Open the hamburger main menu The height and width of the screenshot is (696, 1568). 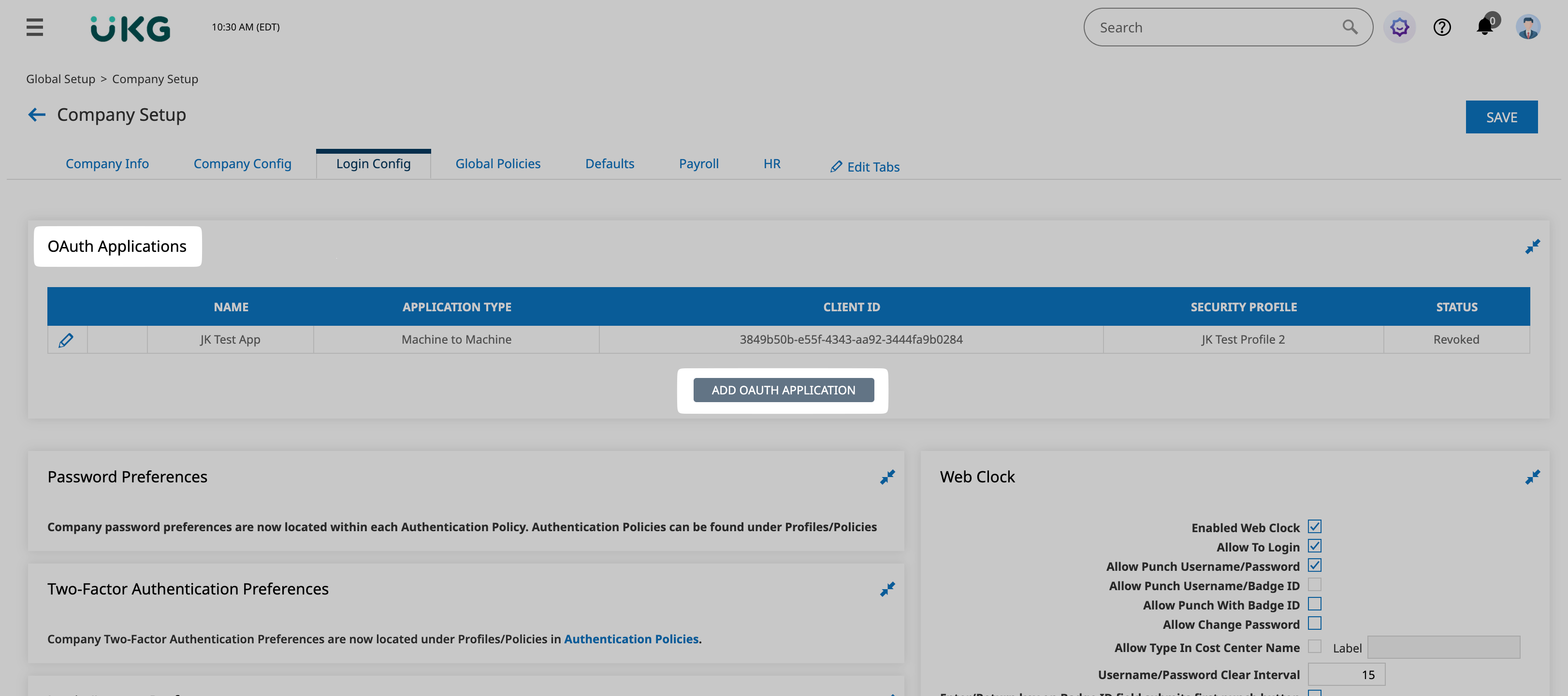pos(35,28)
